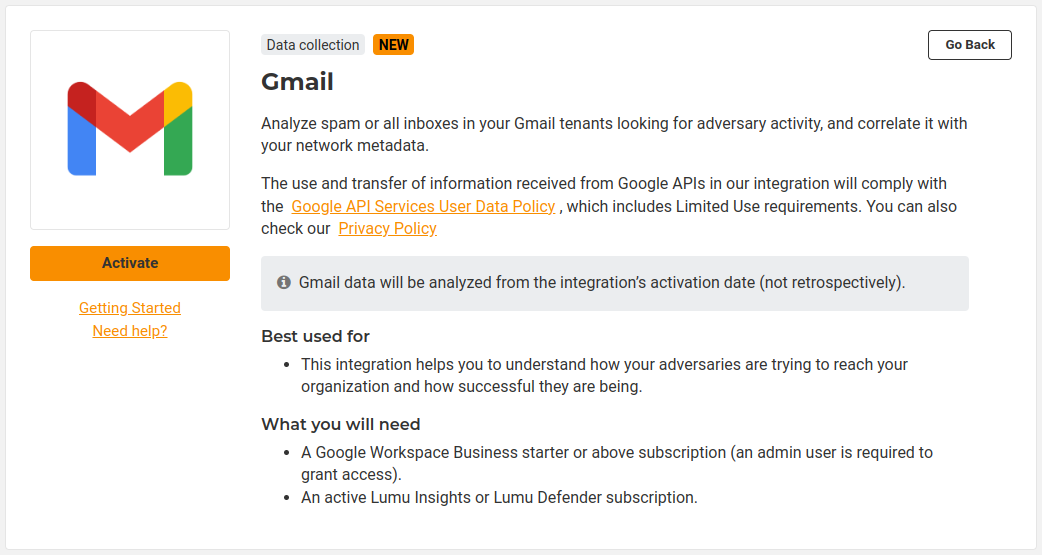Open Google API Services User Data Policy
This screenshot has height=555, width=1042.
point(423,206)
